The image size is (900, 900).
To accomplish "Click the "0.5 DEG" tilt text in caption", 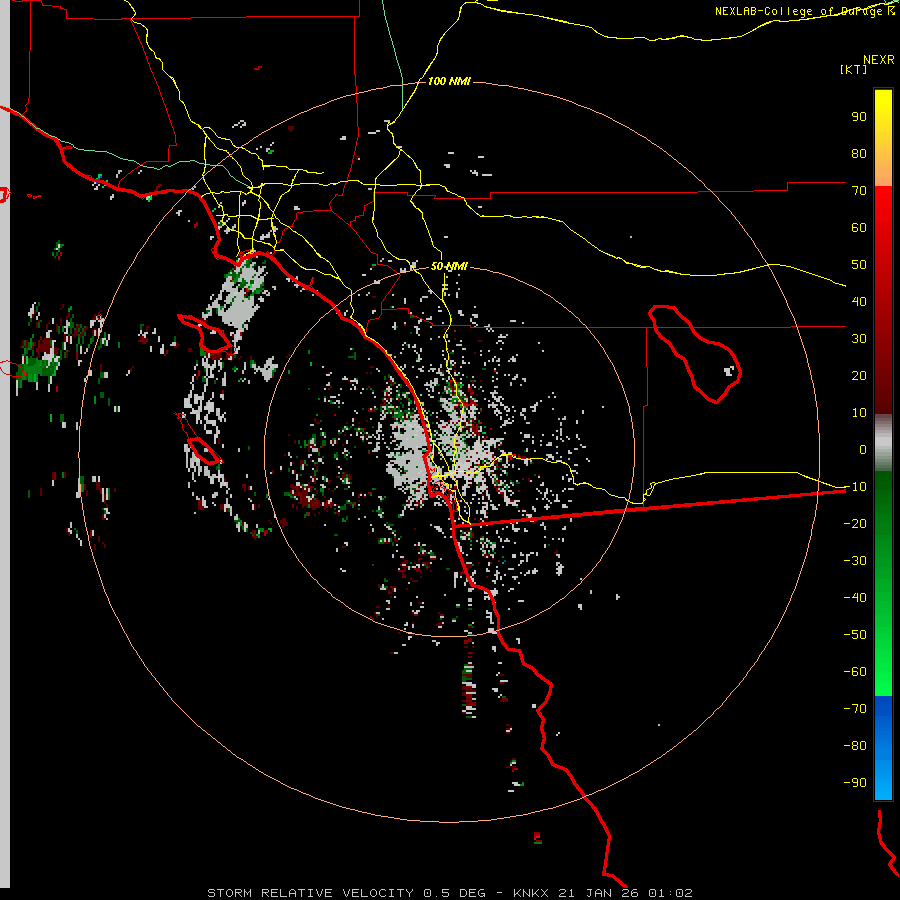I will (455, 893).
